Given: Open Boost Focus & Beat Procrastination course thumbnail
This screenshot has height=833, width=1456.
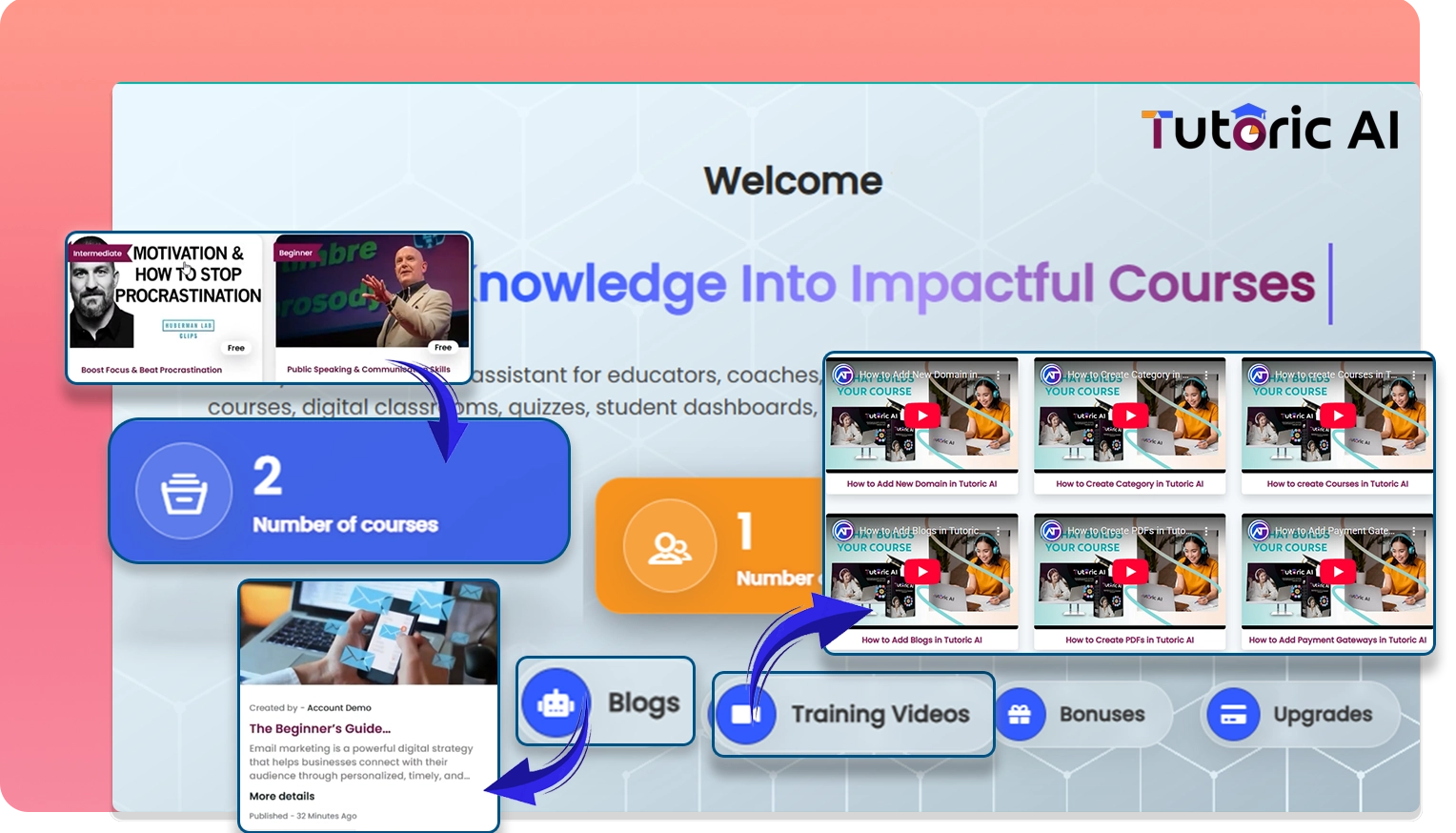Looking at the screenshot, I should 164,295.
